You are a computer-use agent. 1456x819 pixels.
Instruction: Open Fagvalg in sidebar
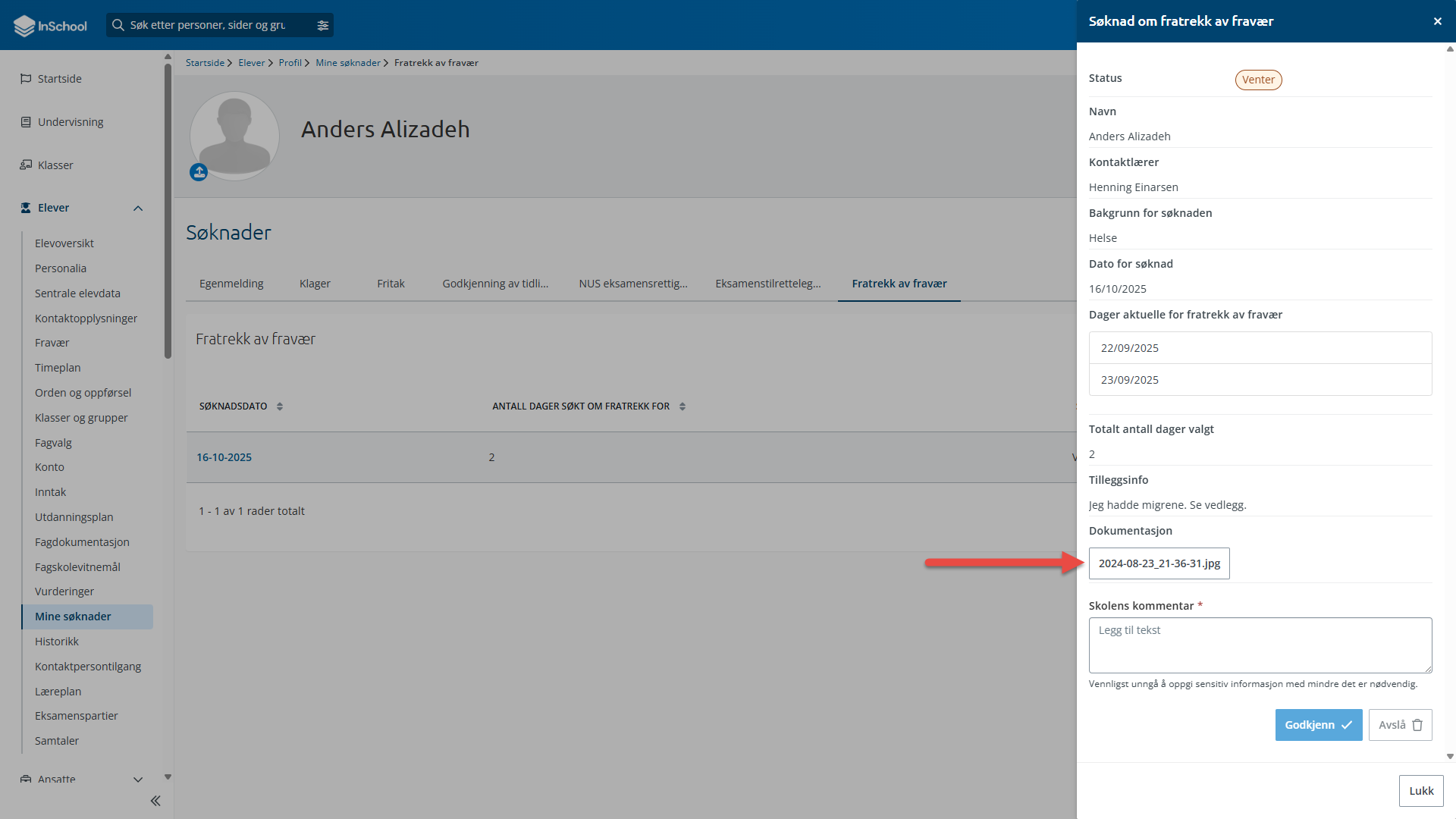click(53, 443)
